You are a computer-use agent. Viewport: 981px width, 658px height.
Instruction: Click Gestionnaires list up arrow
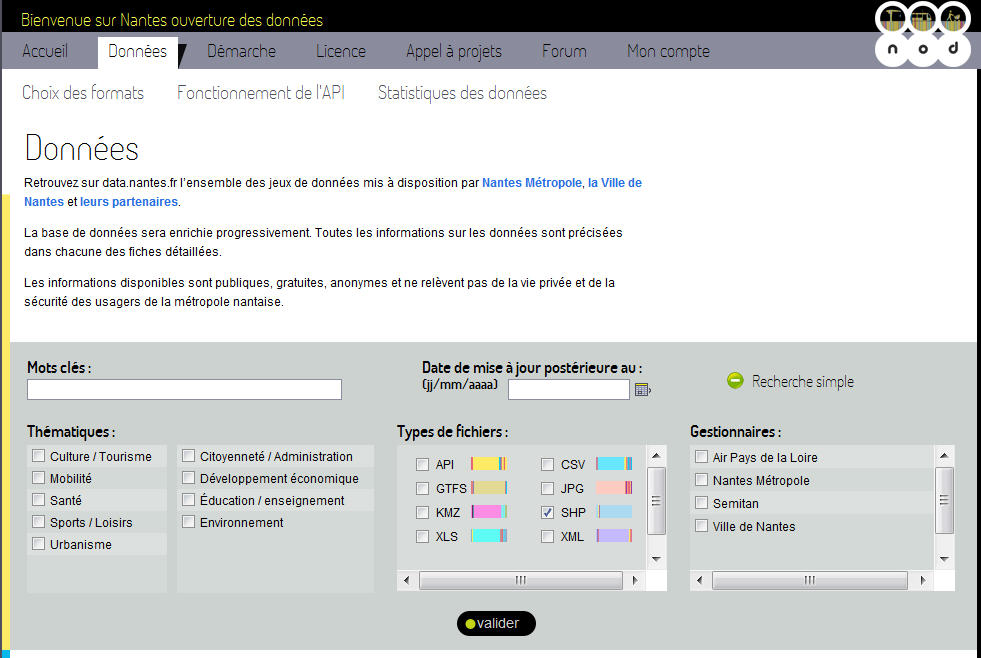[x=944, y=455]
